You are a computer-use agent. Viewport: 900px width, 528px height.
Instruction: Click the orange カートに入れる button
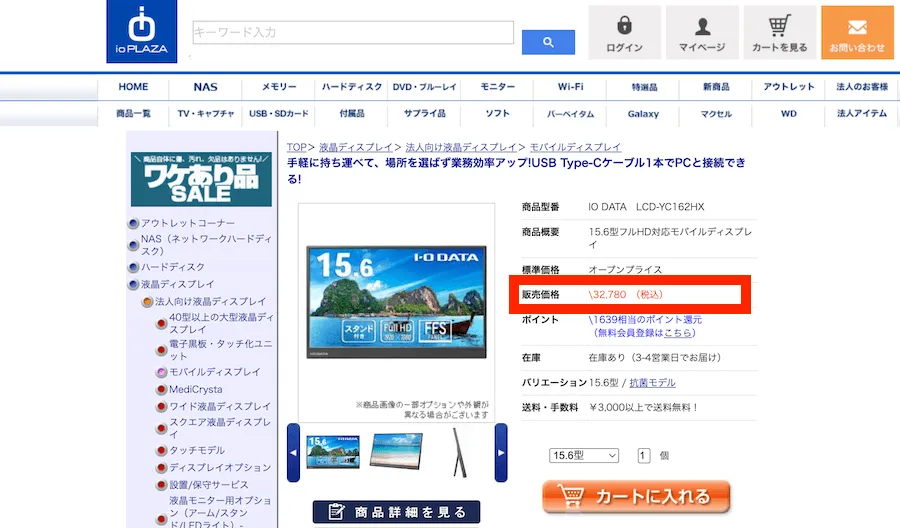point(637,496)
